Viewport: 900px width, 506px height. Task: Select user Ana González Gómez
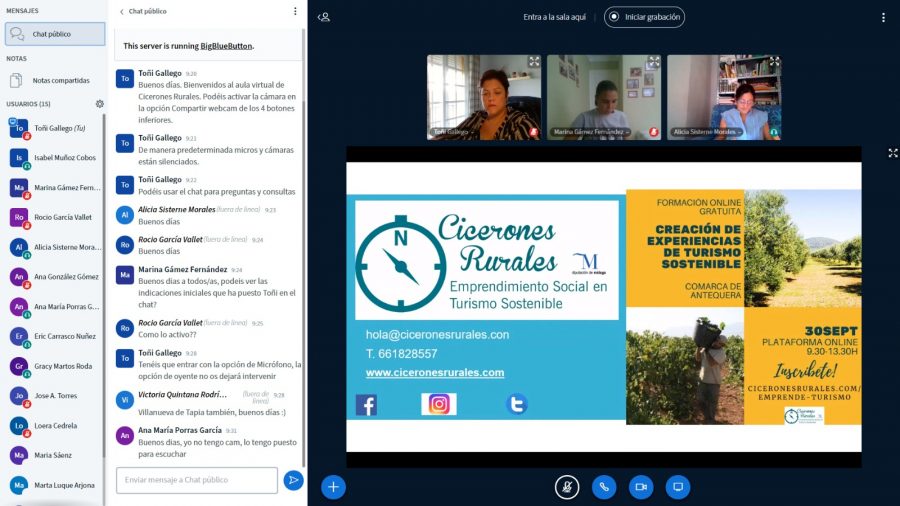point(55,277)
